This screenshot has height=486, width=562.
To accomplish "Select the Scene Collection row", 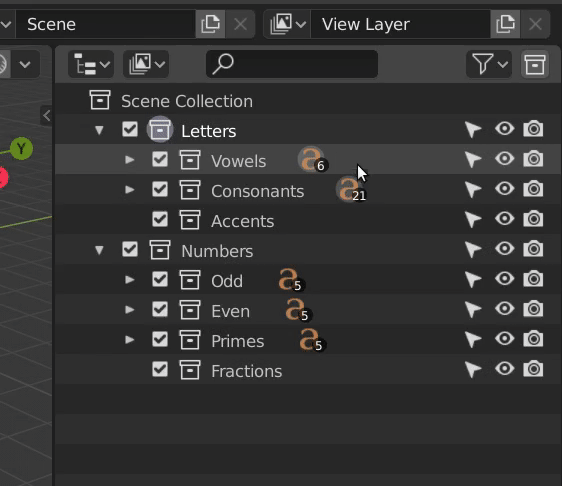I will (x=308, y=101).
